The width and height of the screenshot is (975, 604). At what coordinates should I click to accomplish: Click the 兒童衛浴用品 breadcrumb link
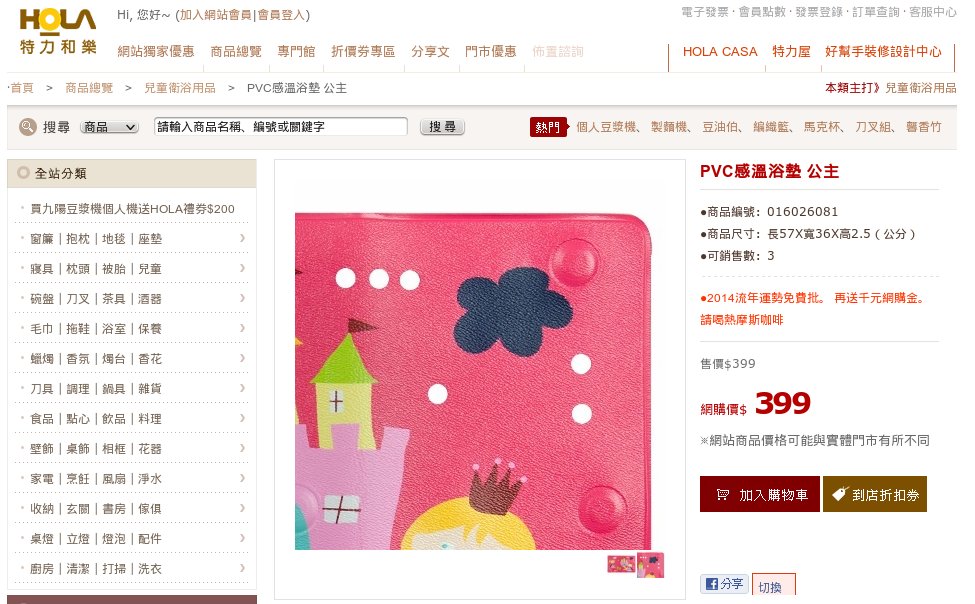[x=180, y=88]
